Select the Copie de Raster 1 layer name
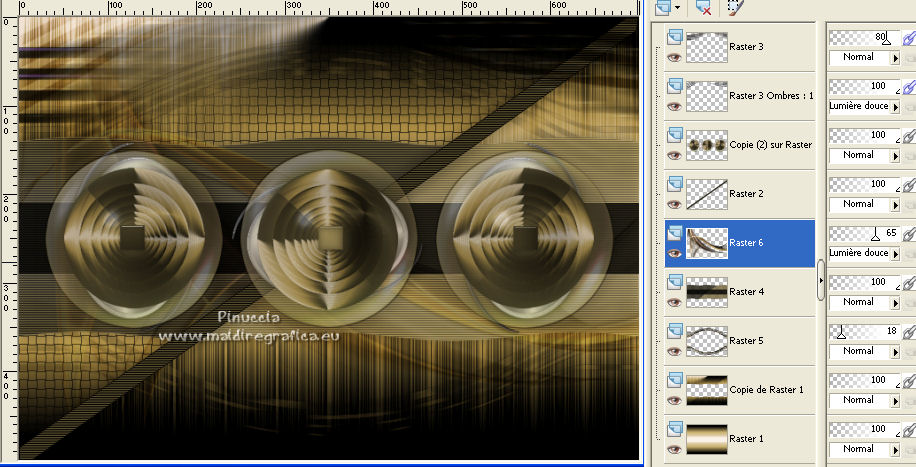The height and width of the screenshot is (467, 916). pos(766,390)
